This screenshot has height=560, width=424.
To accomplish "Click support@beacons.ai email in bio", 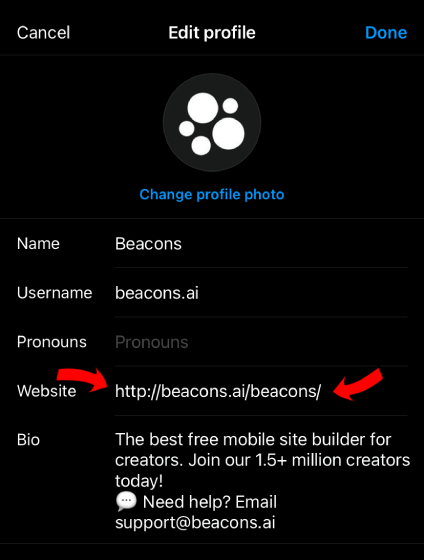I will point(195,522).
